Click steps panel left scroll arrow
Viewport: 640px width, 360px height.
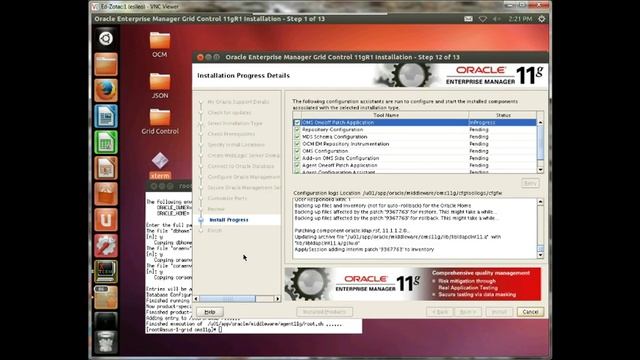[x=196, y=299]
